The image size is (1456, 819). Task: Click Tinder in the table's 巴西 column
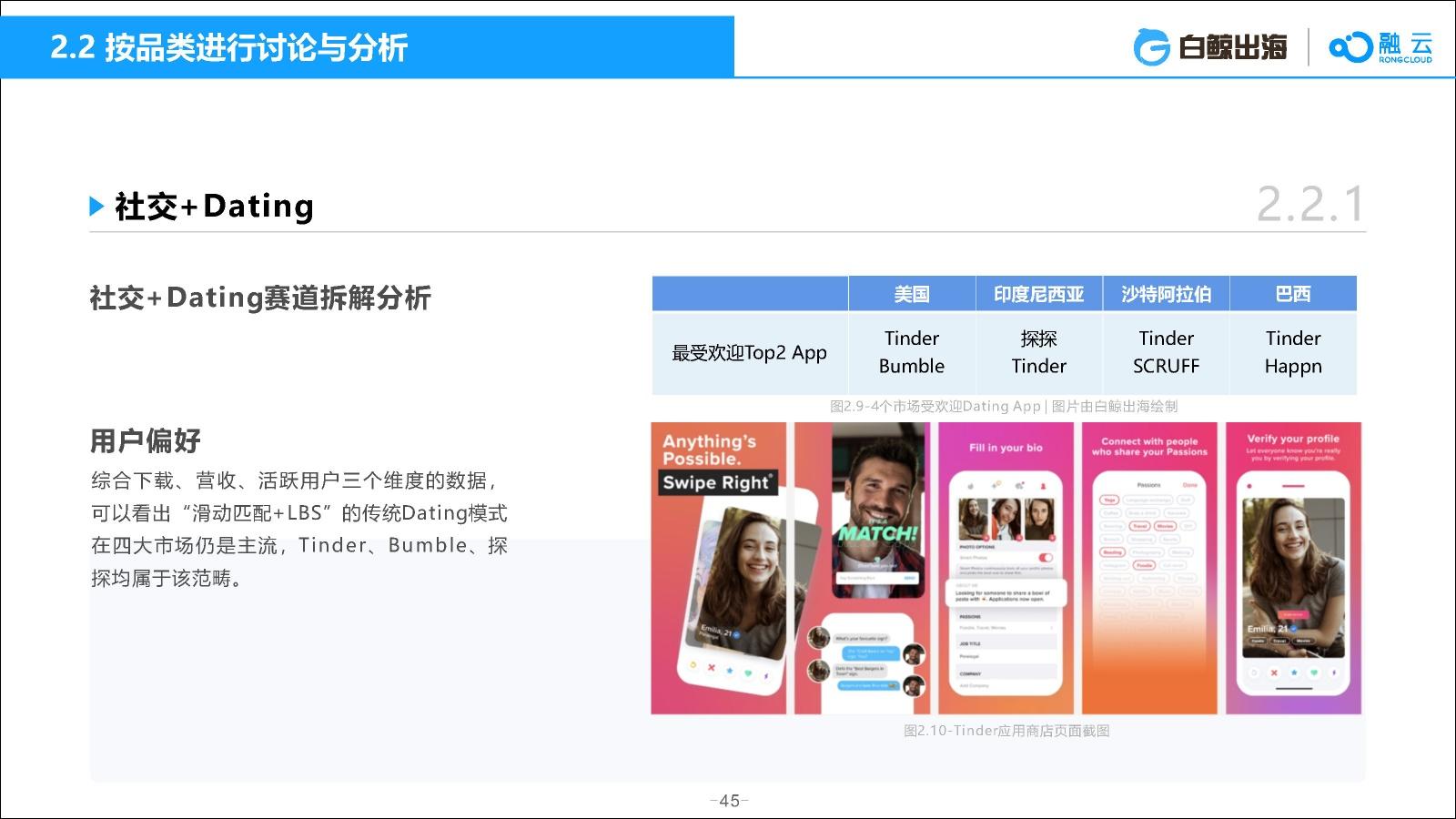tap(1293, 339)
